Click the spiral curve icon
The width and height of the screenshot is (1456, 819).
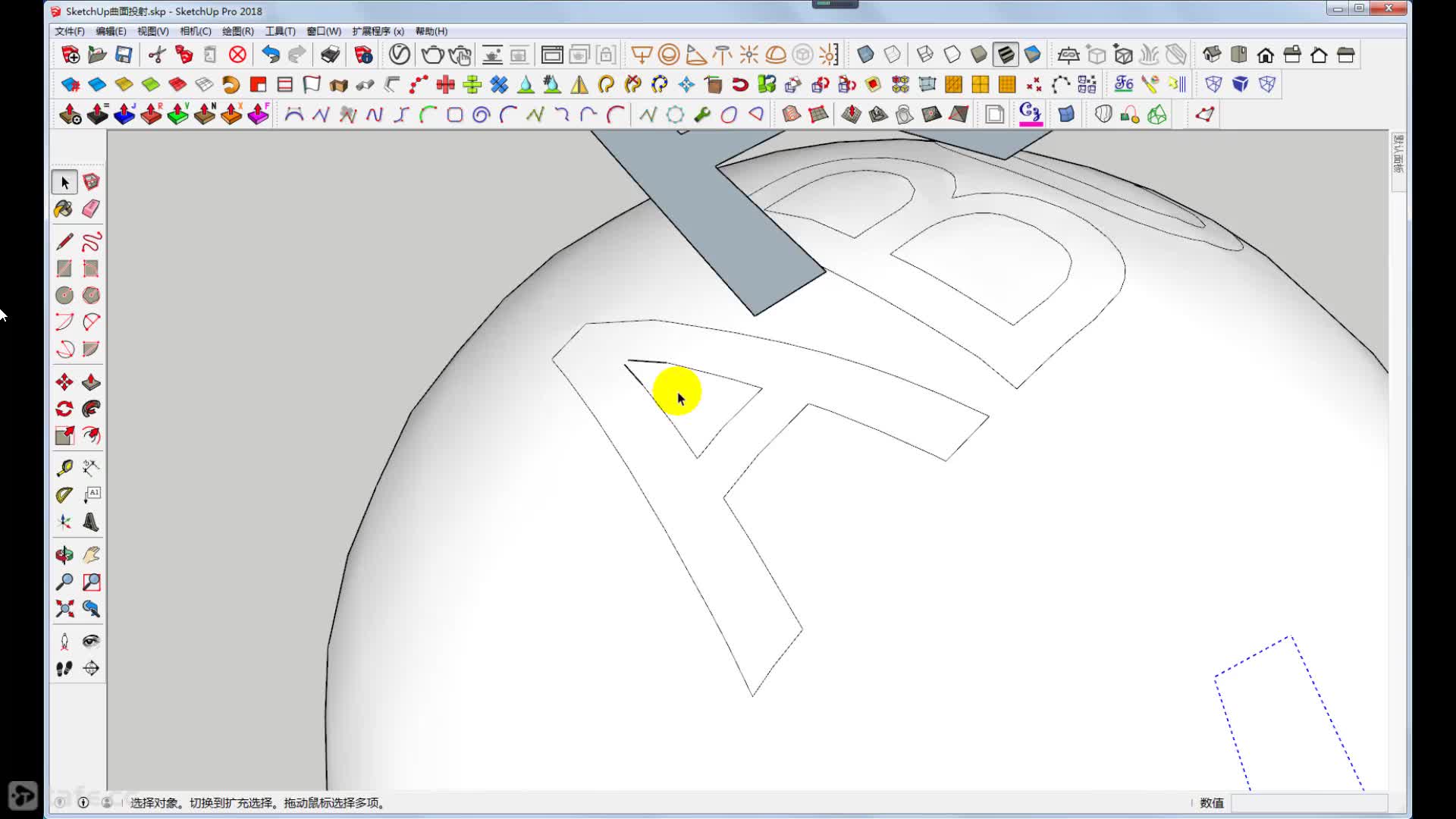coord(482,115)
